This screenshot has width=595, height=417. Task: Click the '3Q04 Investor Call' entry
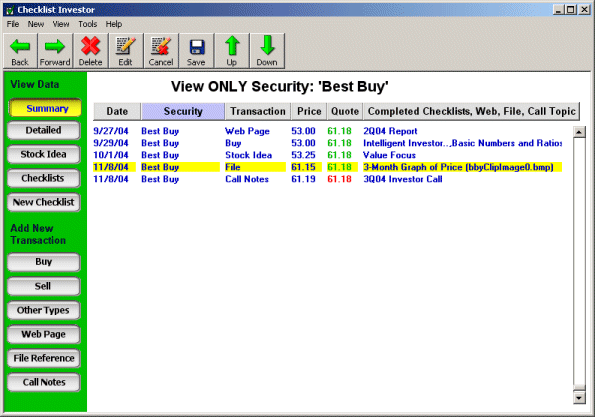pyautogui.click(x=403, y=179)
